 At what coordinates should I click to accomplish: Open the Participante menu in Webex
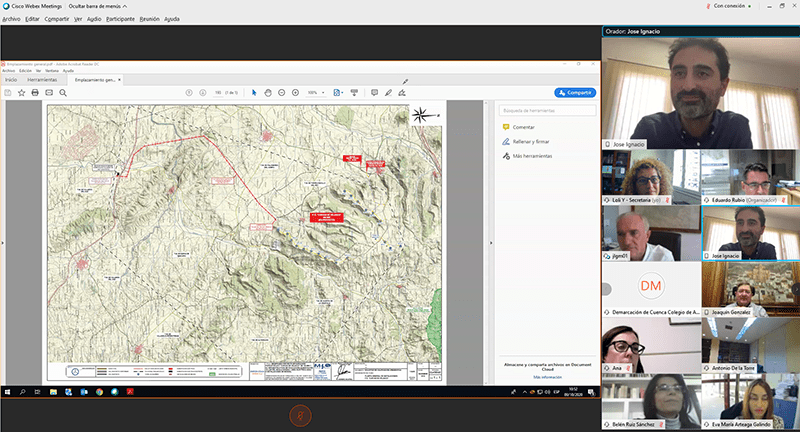pos(120,19)
